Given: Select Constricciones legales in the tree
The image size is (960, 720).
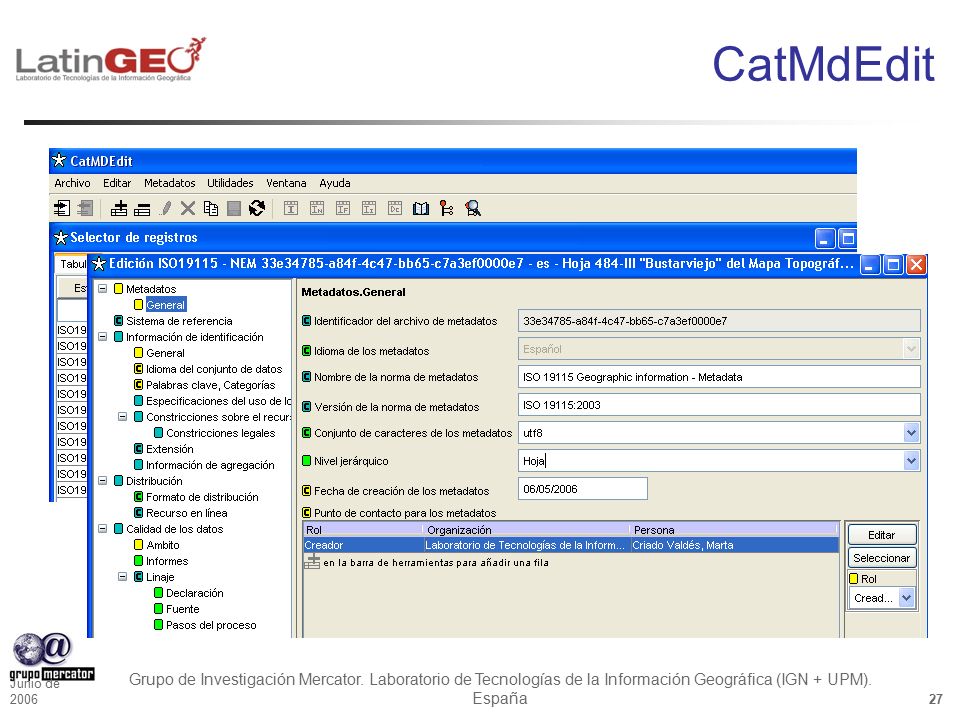Looking at the screenshot, I should pos(220,433).
